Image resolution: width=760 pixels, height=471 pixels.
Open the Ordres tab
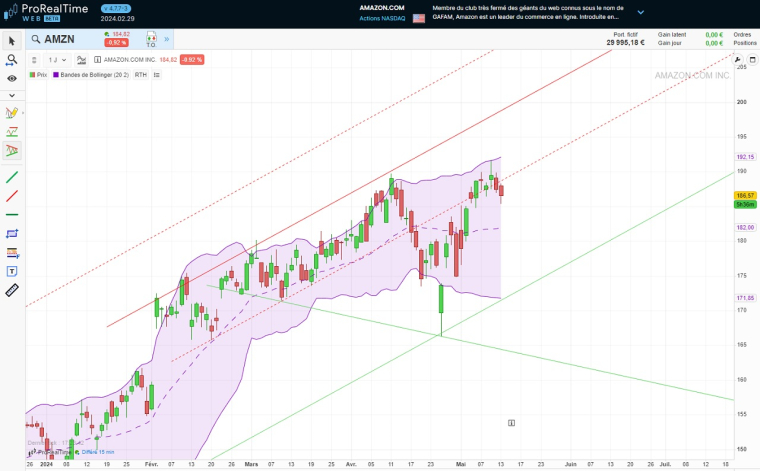click(x=742, y=34)
